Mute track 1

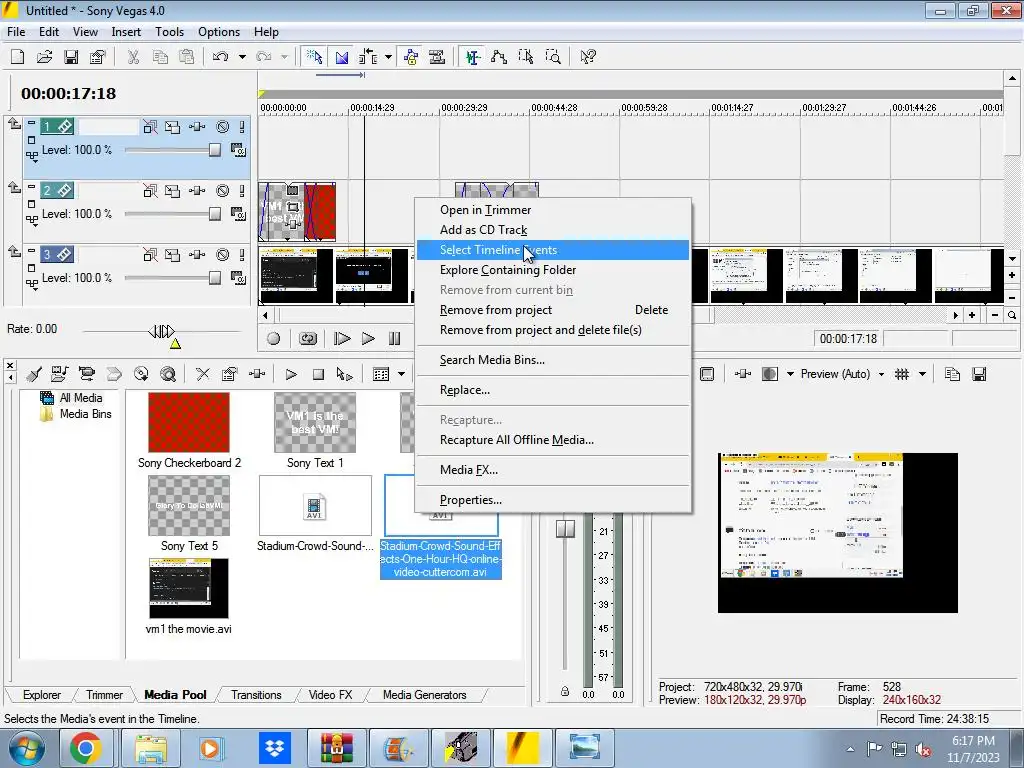223,127
